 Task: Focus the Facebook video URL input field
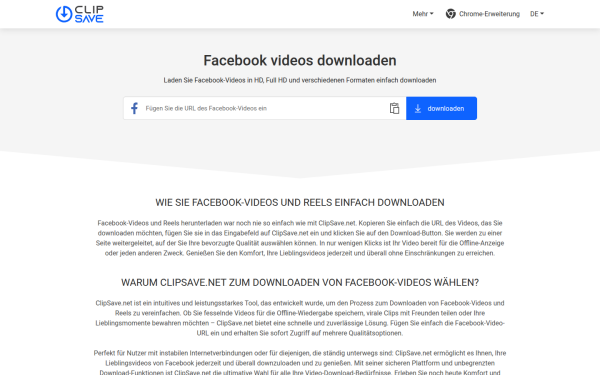(x=264, y=108)
